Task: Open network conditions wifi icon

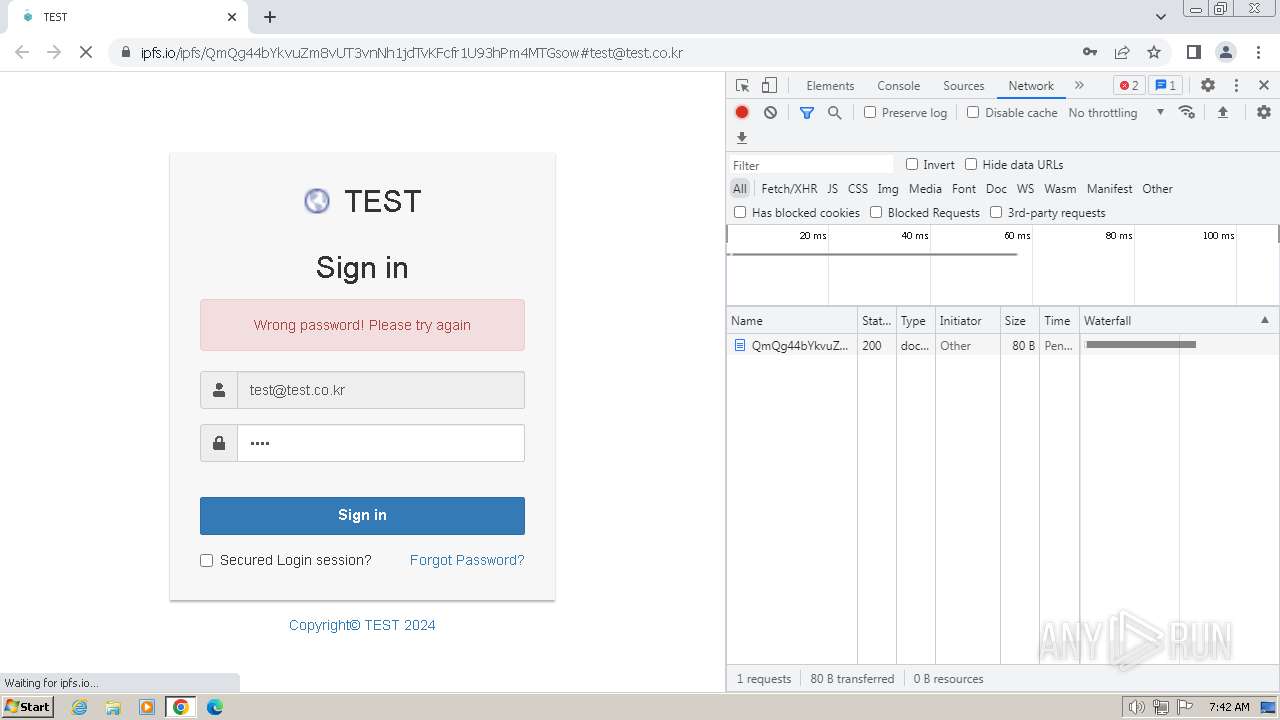Action: 1187,112
